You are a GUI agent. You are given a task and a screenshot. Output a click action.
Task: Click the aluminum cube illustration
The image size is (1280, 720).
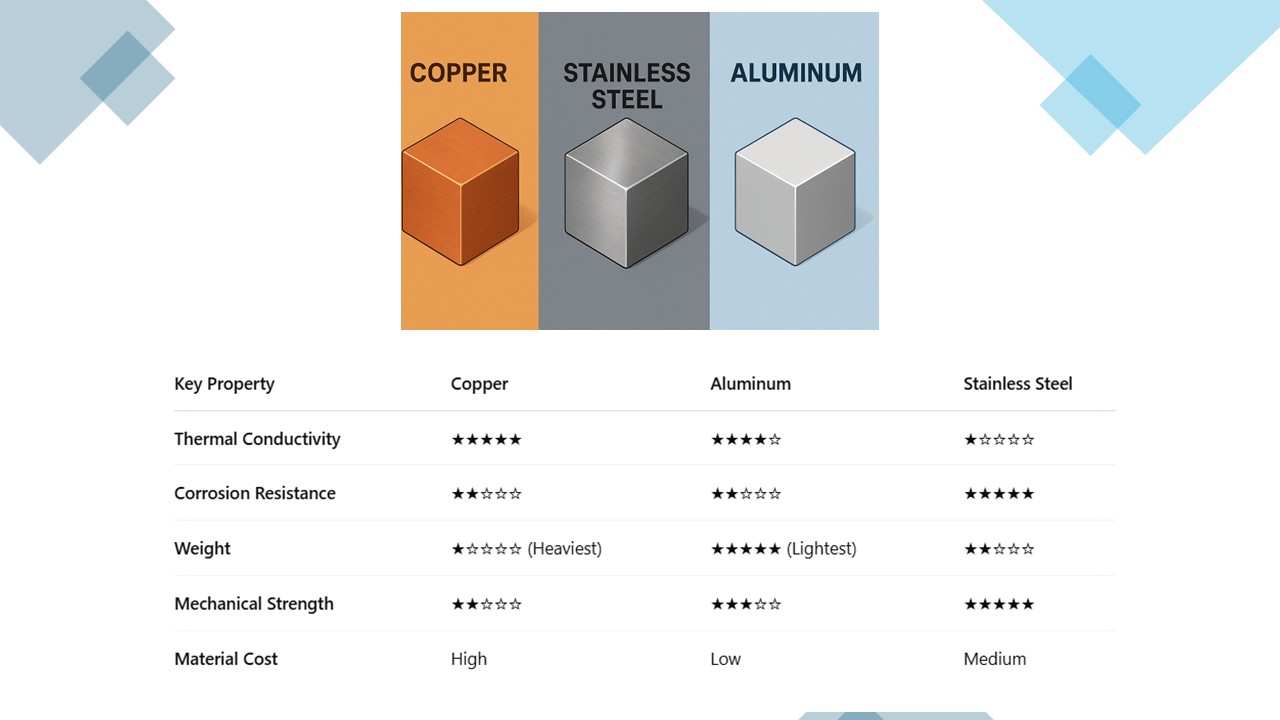pyautogui.click(x=795, y=192)
